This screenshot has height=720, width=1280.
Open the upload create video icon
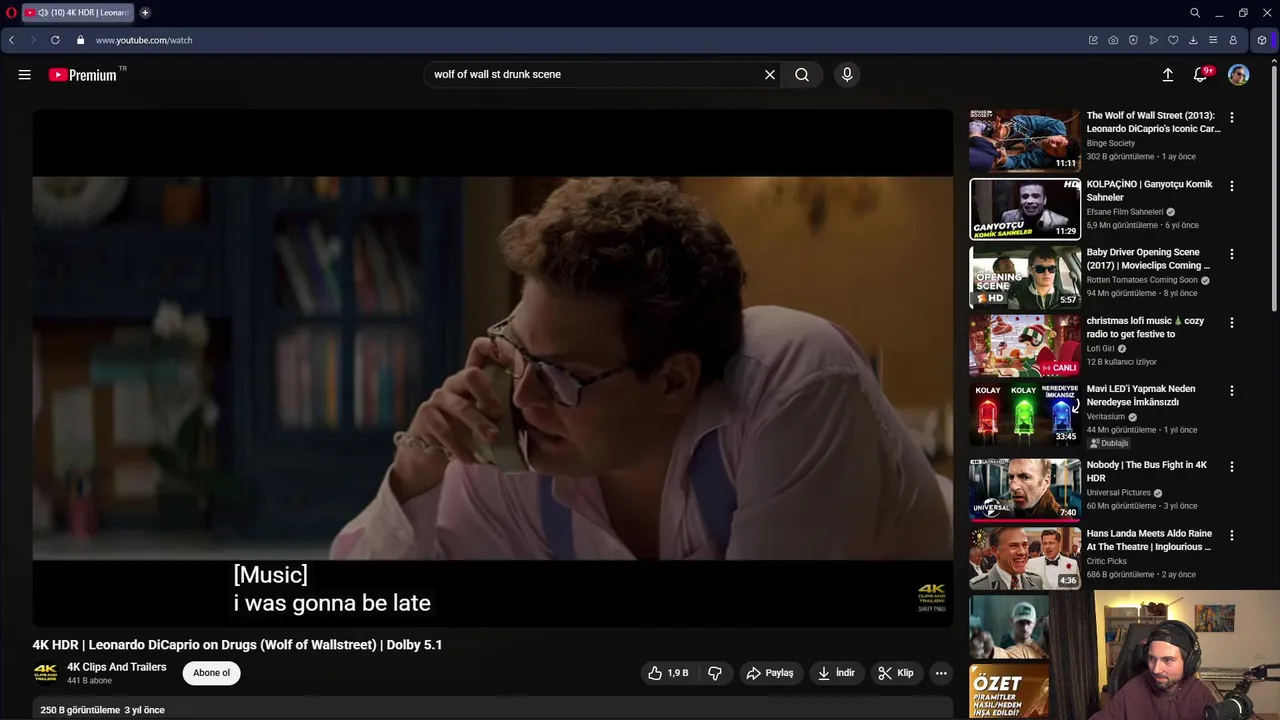pyautogui.click(x=1167, y=75)
